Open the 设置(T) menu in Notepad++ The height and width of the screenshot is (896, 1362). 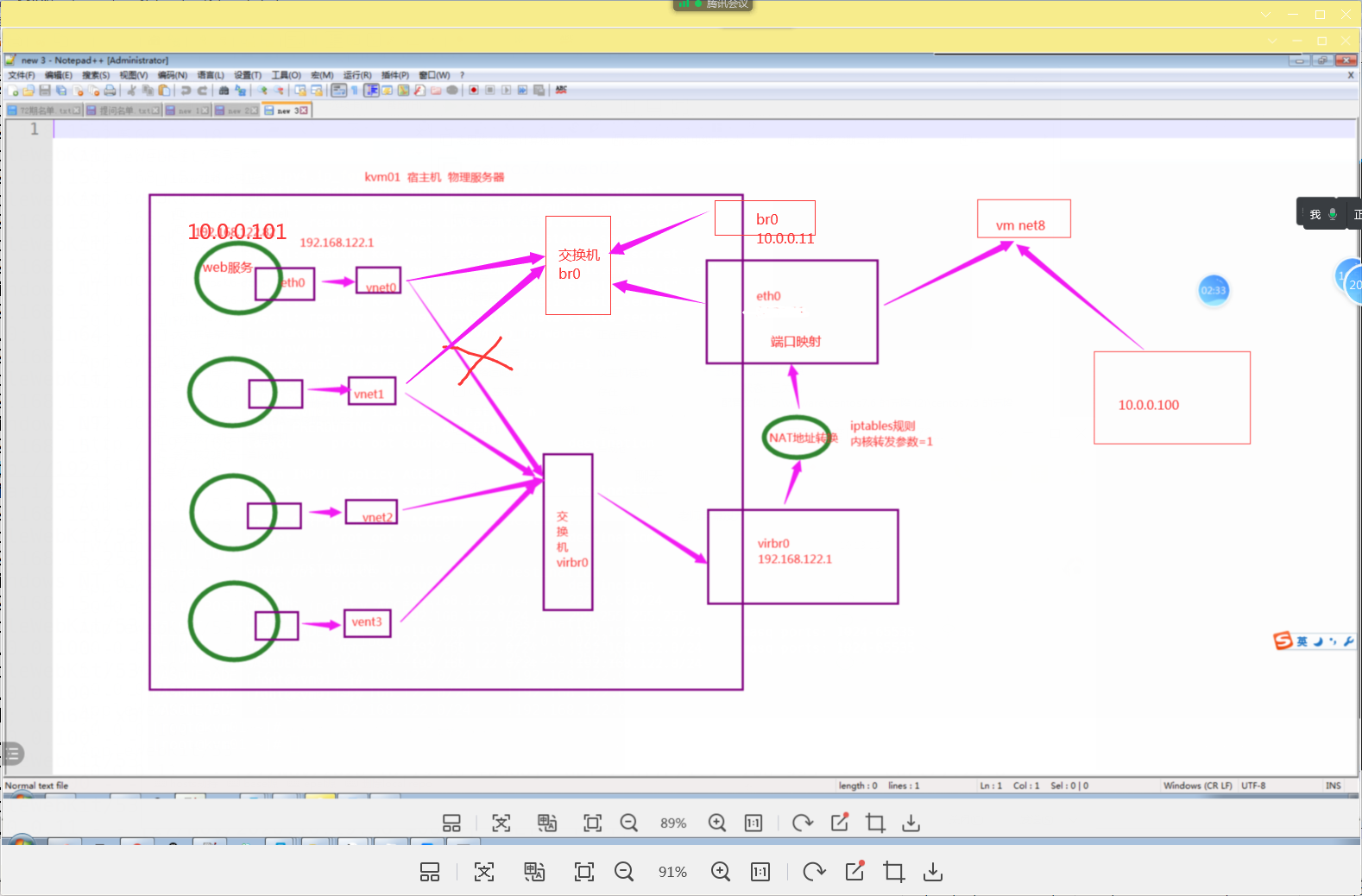tap(248, 75)
